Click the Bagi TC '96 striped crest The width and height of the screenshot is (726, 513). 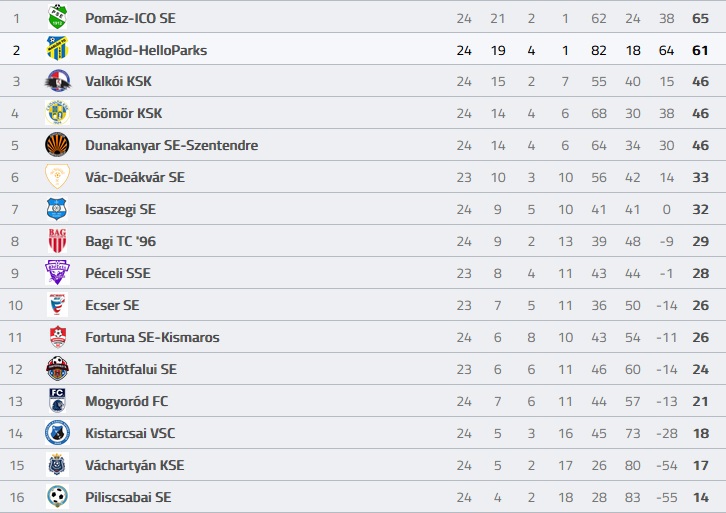[x=57, y=240]
